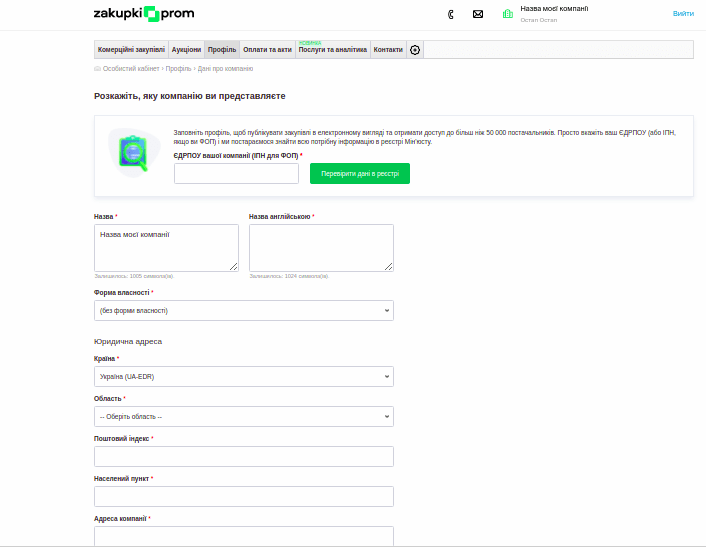Click the clipboard illustration in profile banner
Viewport: 706px width, 547px height.
(132, 153)
